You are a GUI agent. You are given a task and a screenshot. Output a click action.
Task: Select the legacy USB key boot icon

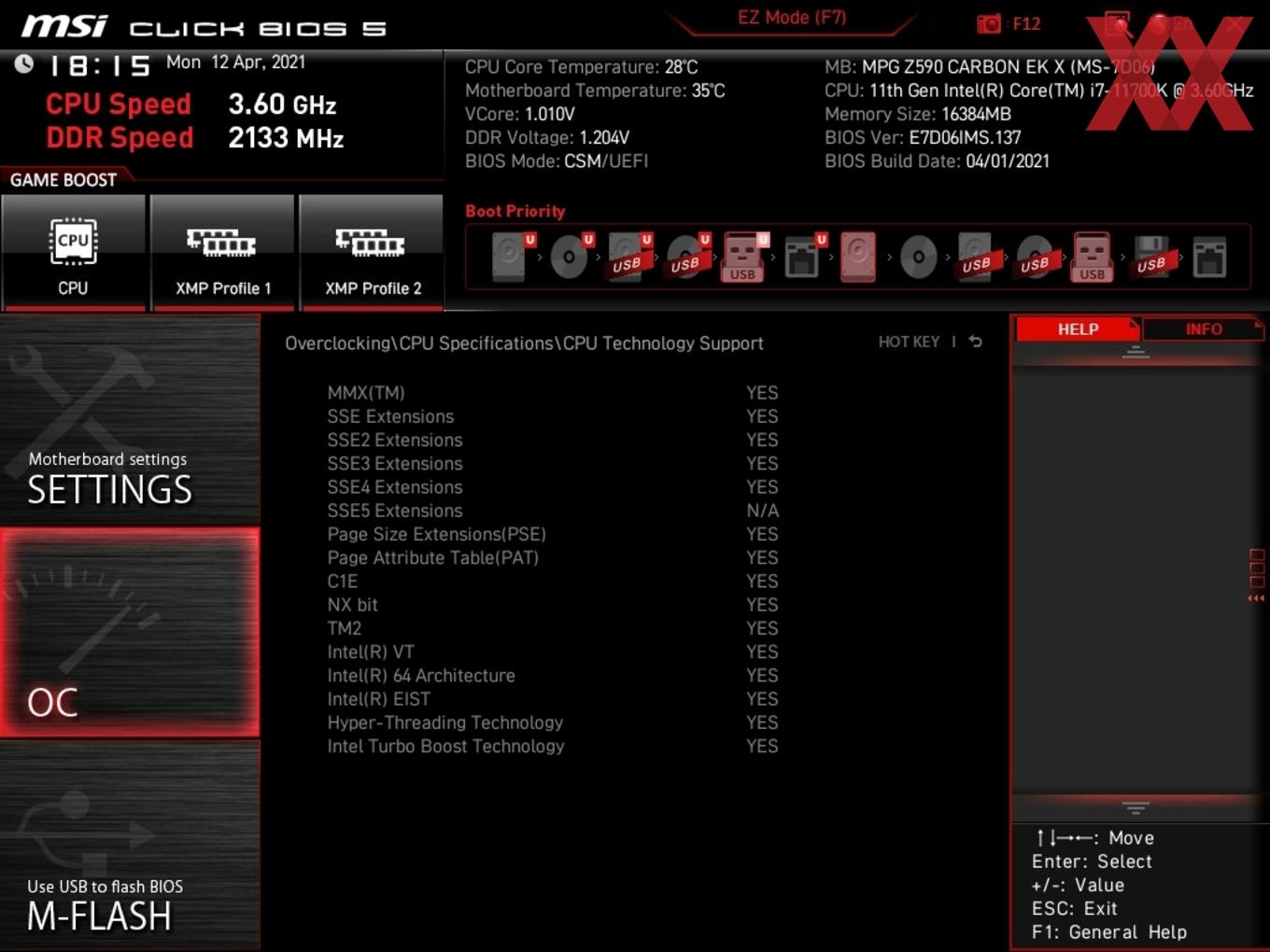click(x=1092, y=257)
